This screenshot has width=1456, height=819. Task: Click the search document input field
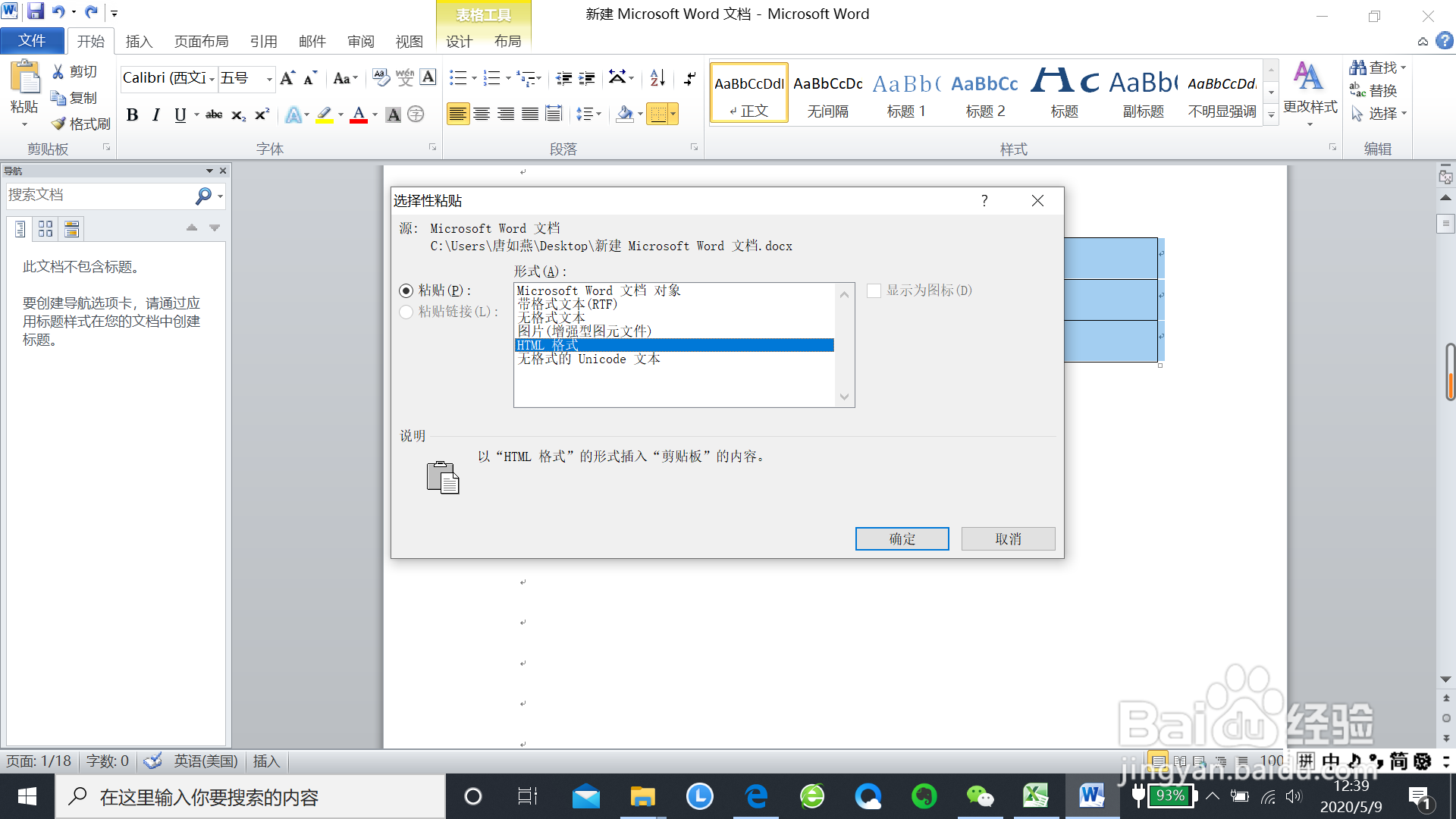99,196
